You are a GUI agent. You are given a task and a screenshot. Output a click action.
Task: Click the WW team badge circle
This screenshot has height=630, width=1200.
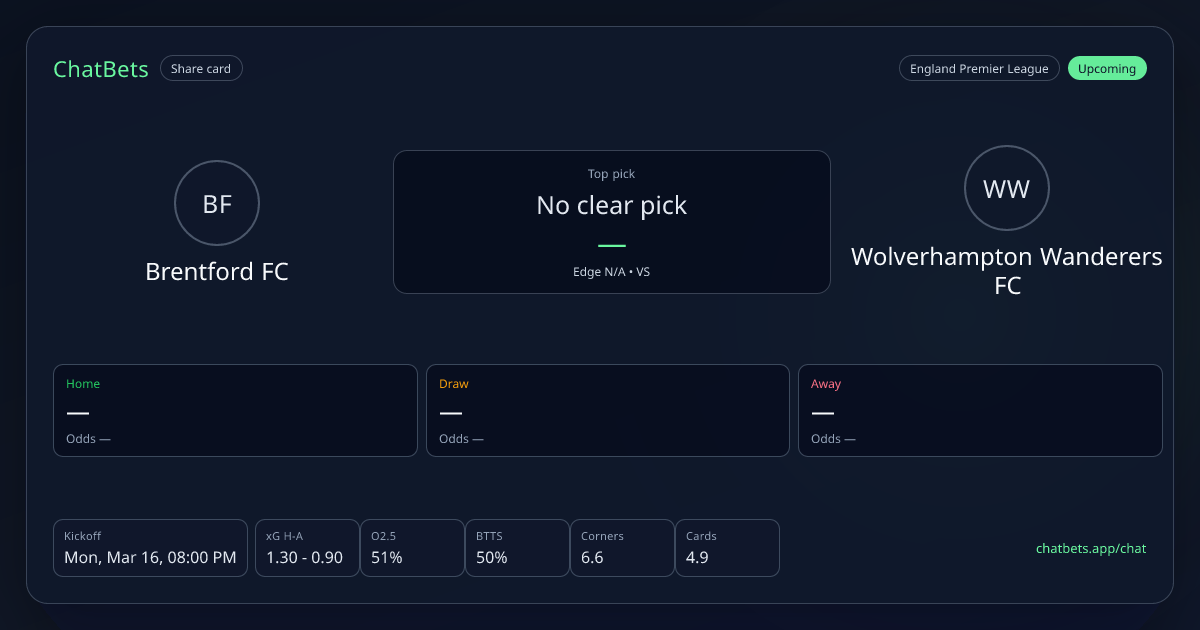(1006, 188)
